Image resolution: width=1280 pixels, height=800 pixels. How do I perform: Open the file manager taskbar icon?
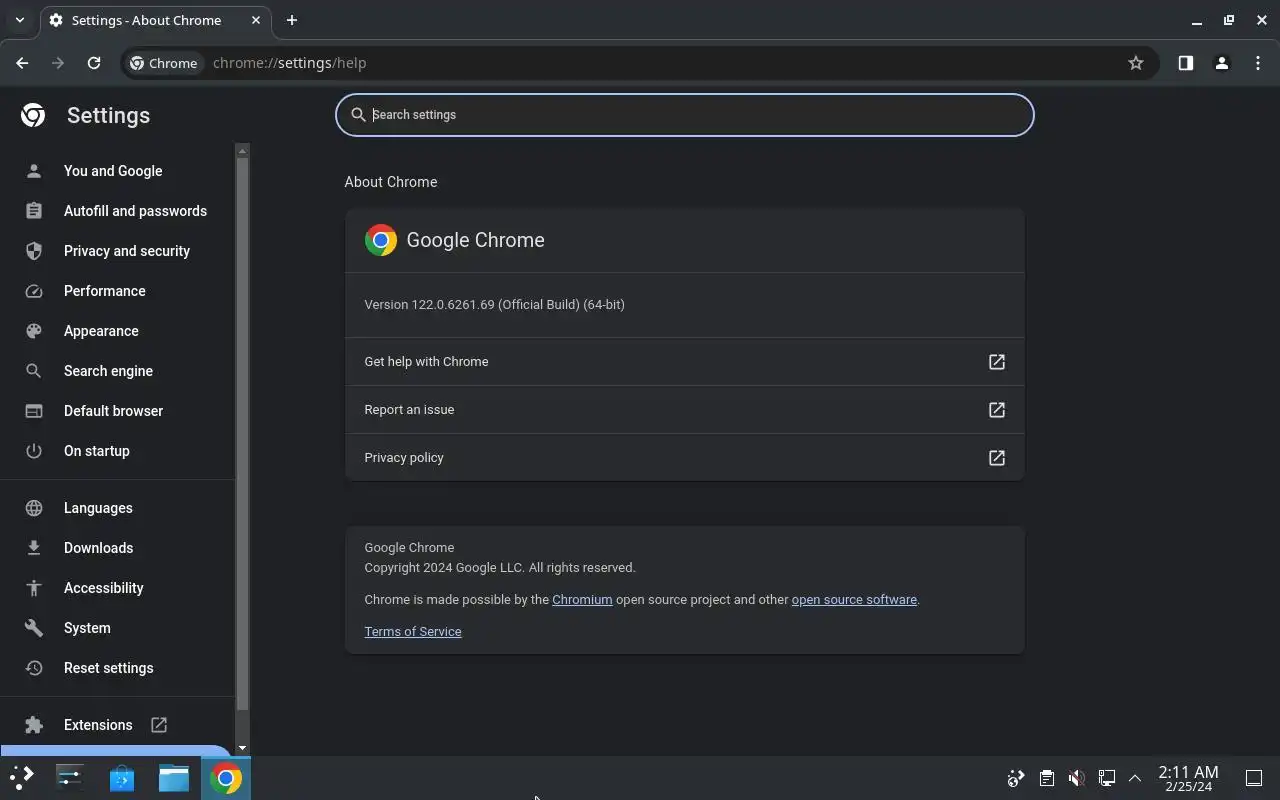[x=174, y=777]
